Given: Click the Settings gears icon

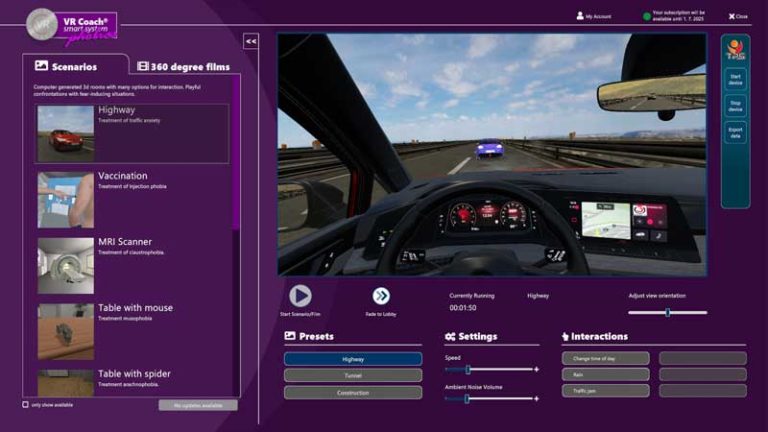Looking at the screenshot, I should tap(450, 336).
